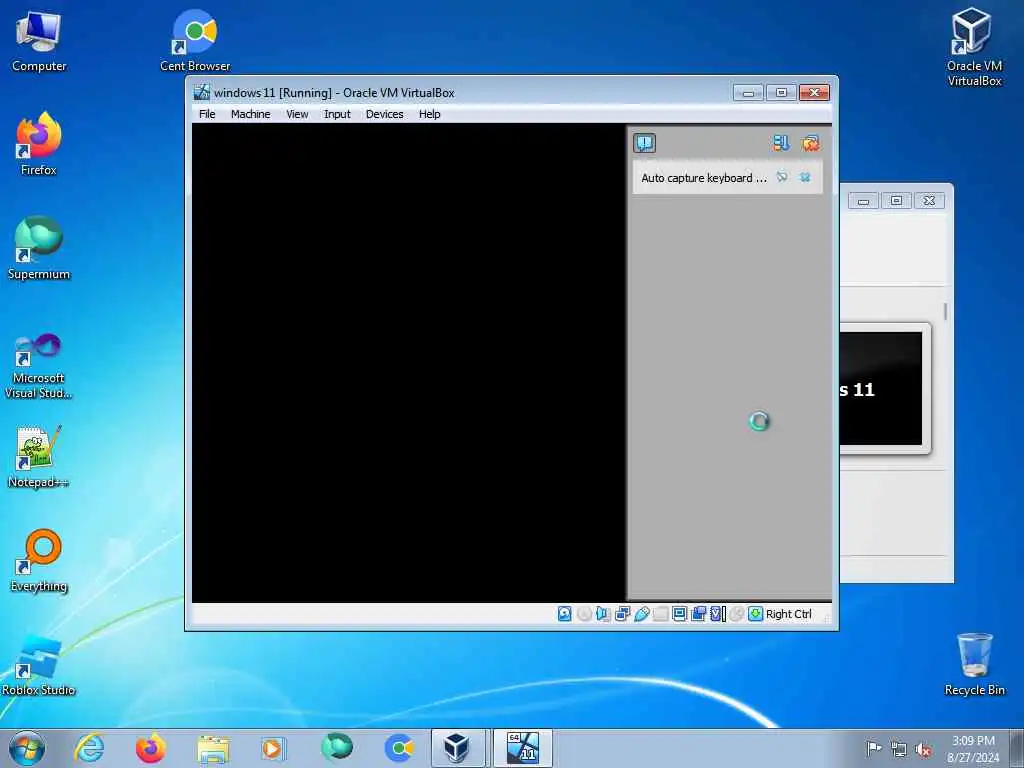Open the network tray icon
This screenshot has width=1024, height=768.
click(899, 749)
